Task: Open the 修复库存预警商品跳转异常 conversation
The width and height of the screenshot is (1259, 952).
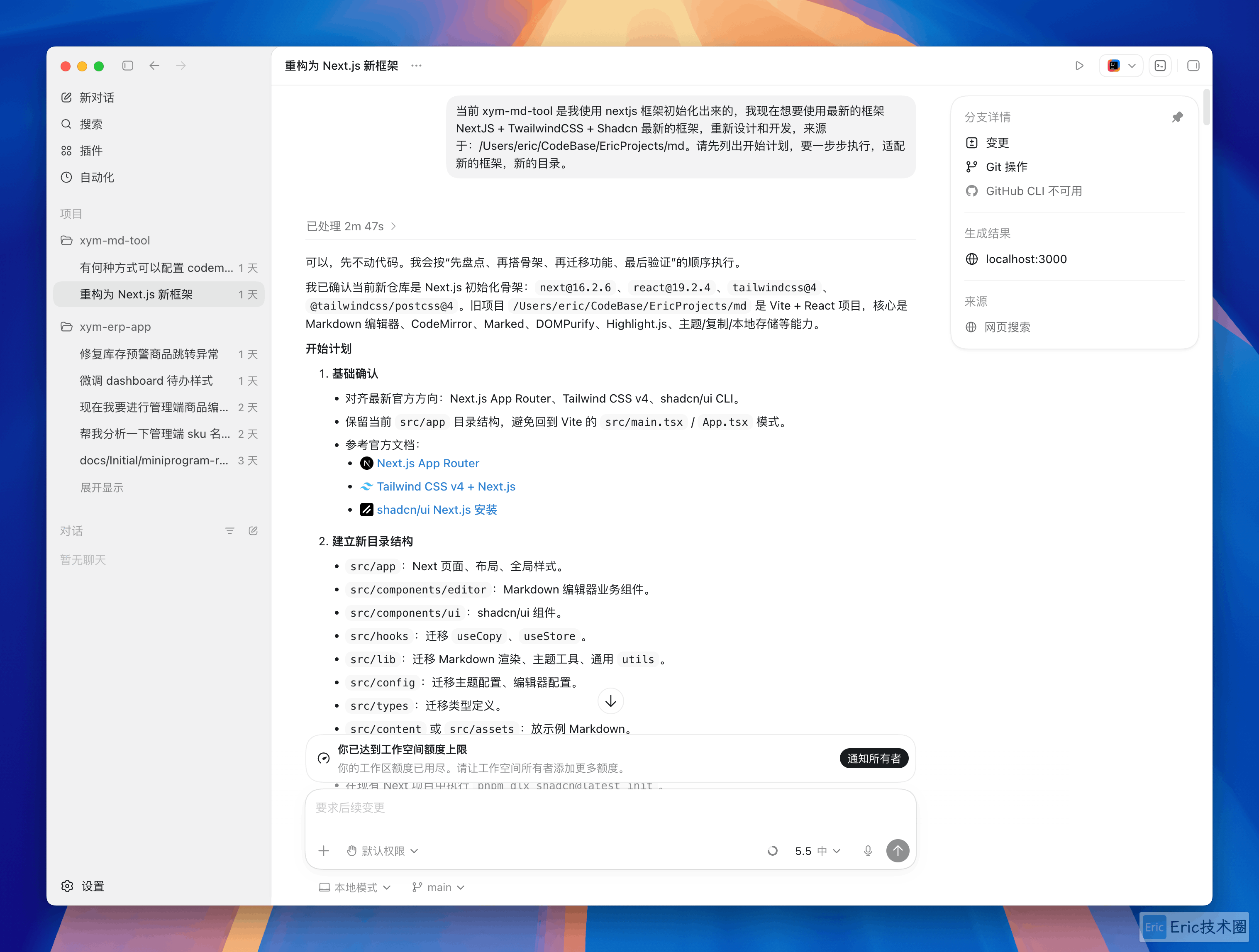Action: tap(158, 354)
